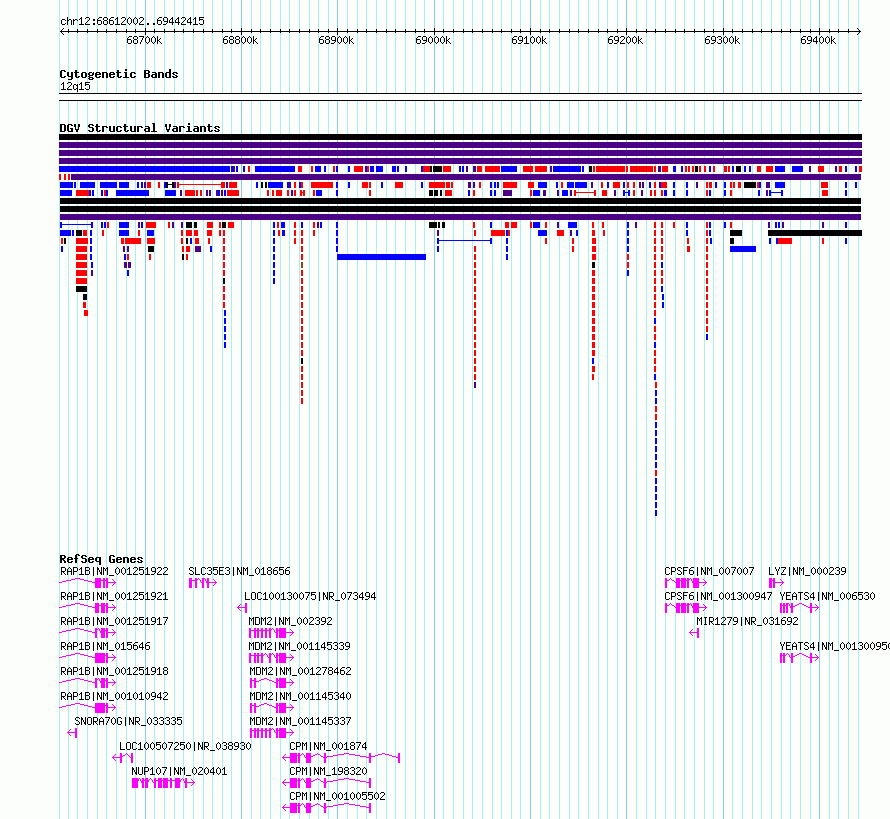Click LOC100130075|NR_073494 label
This screenshot has height=819, width=890.
point(310,596)
